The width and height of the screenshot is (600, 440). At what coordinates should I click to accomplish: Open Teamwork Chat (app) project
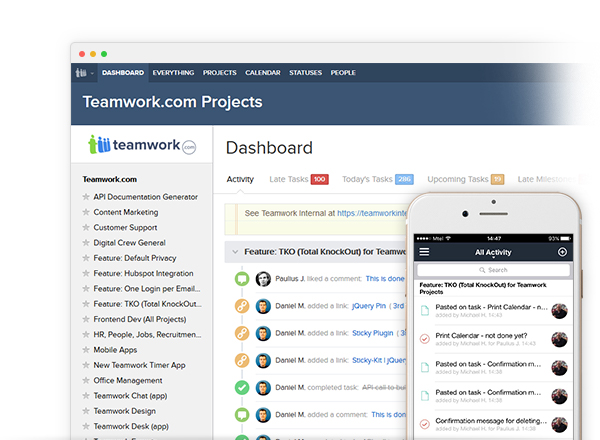tap(130, 396)
